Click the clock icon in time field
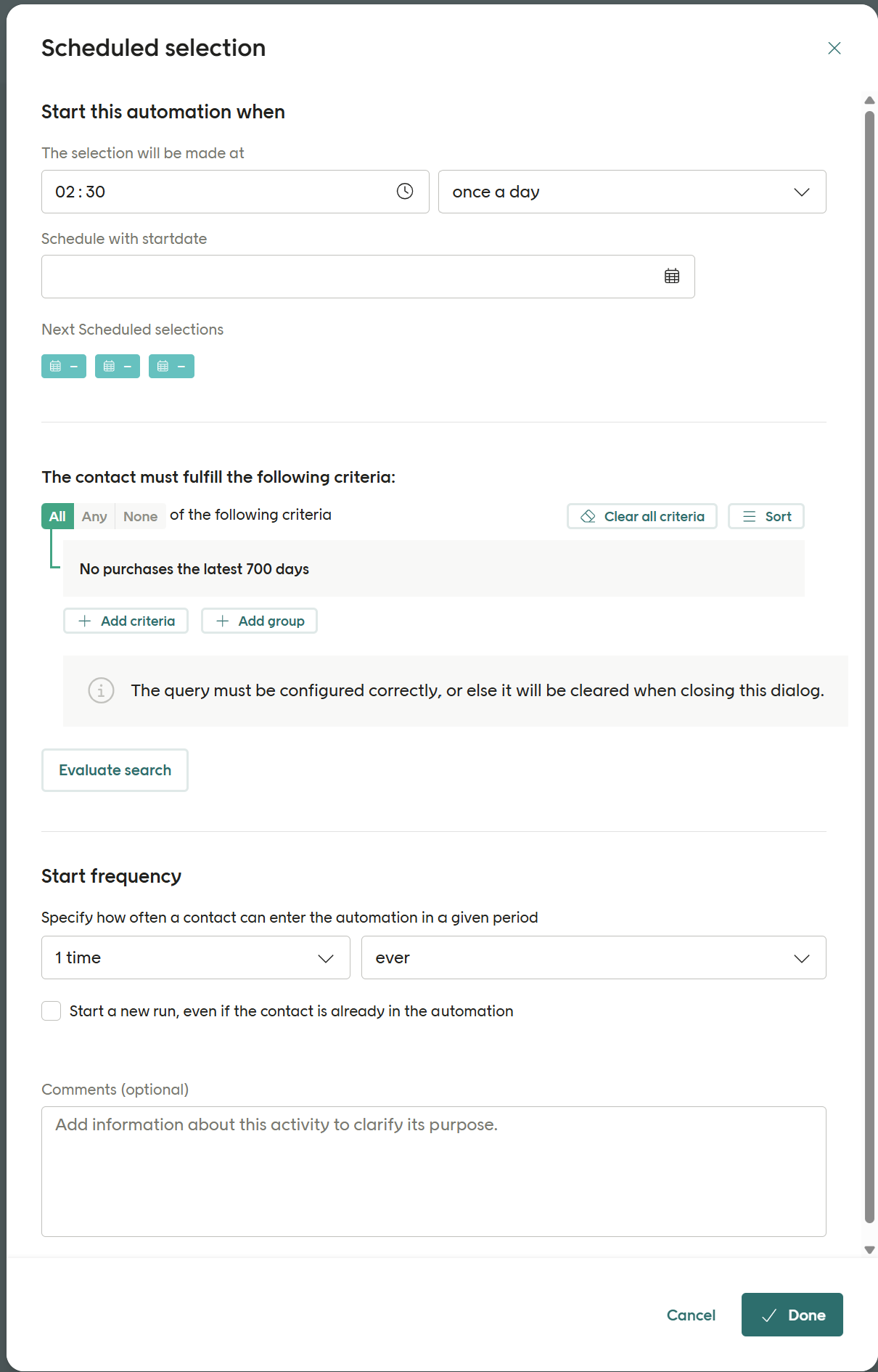This screenshot has width=878, height=1372. click(x=405, y=192)
